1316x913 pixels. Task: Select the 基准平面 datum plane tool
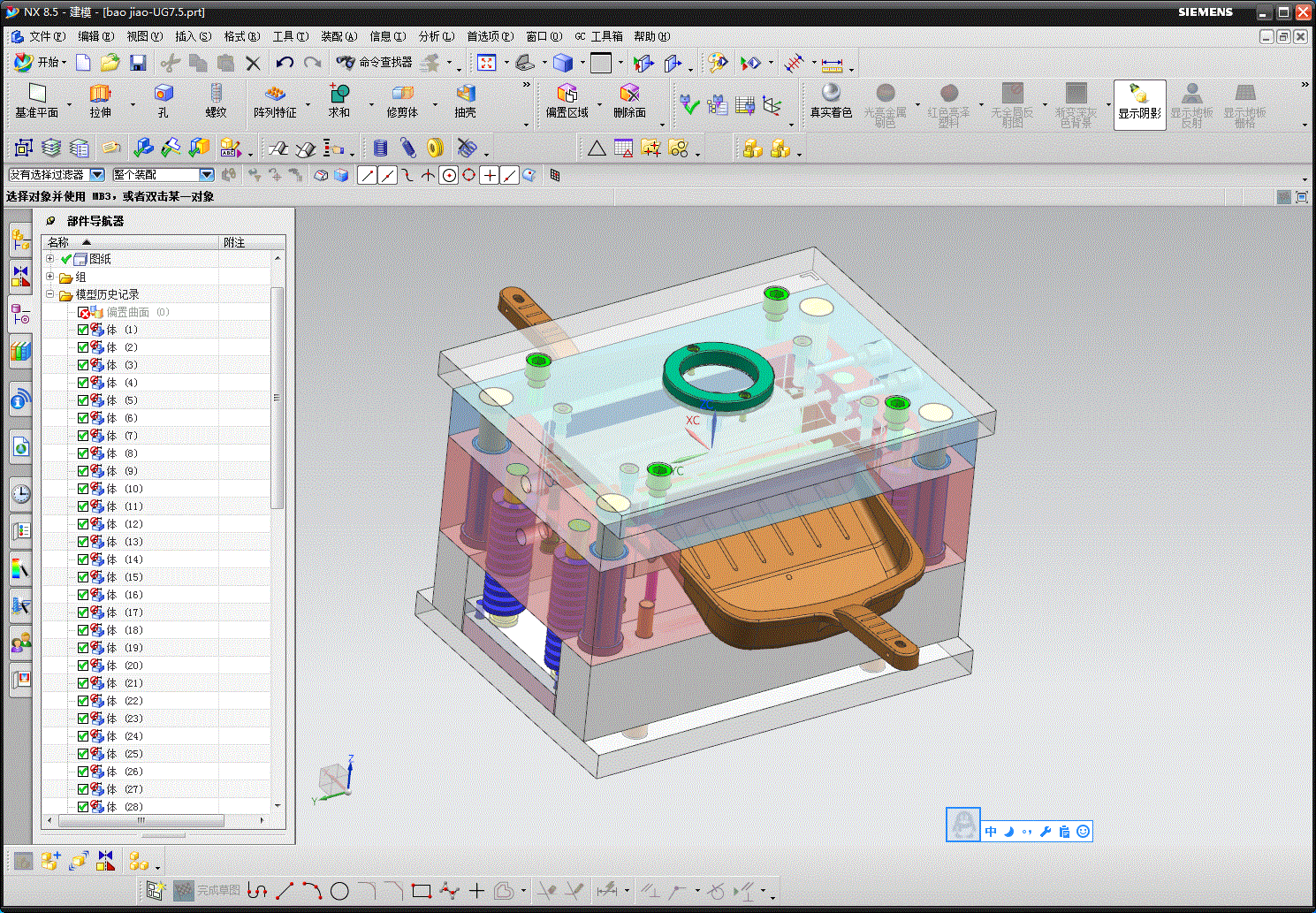click(36, 102)
